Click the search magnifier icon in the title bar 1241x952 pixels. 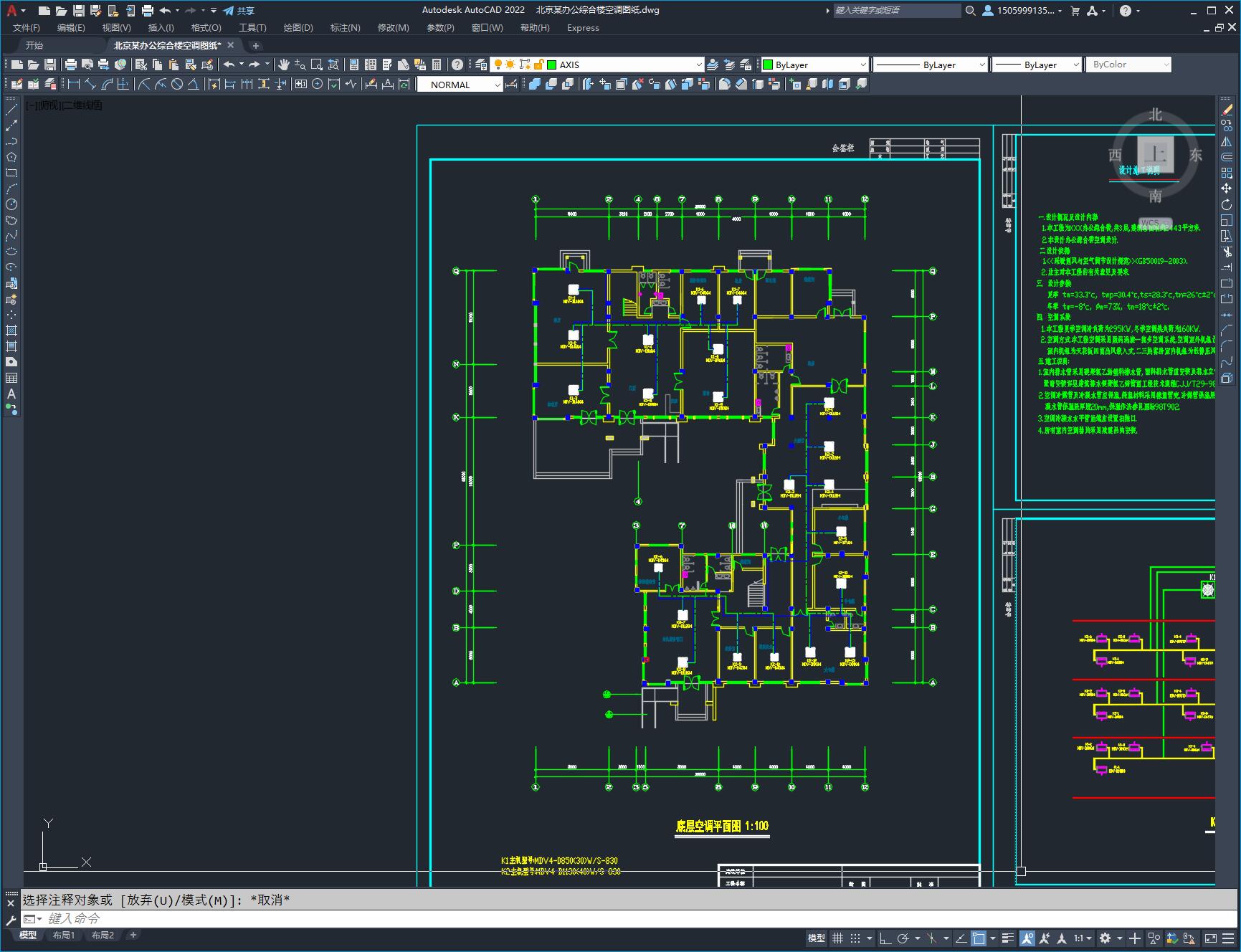(970, 10)
